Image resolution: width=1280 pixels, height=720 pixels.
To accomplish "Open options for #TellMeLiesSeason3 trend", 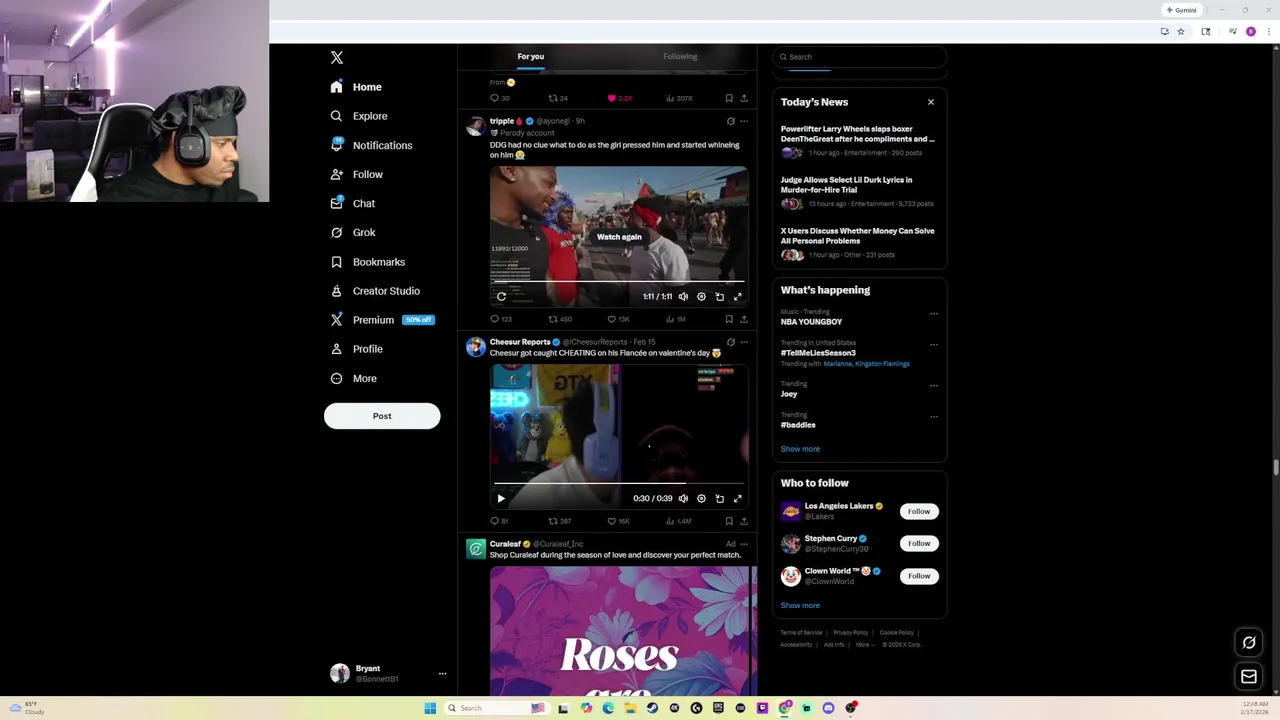I will click(x=934, y=344).
